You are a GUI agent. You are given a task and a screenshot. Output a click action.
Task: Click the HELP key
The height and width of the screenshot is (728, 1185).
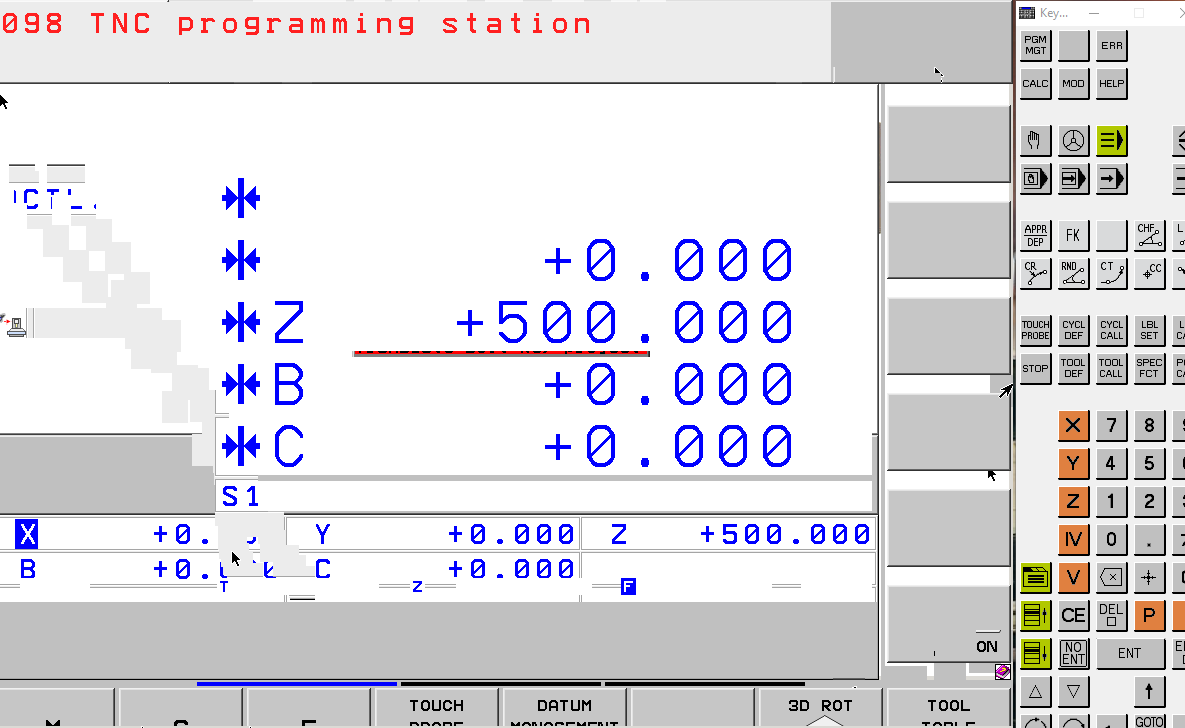pyautogui.click(x=1112, y=84)
